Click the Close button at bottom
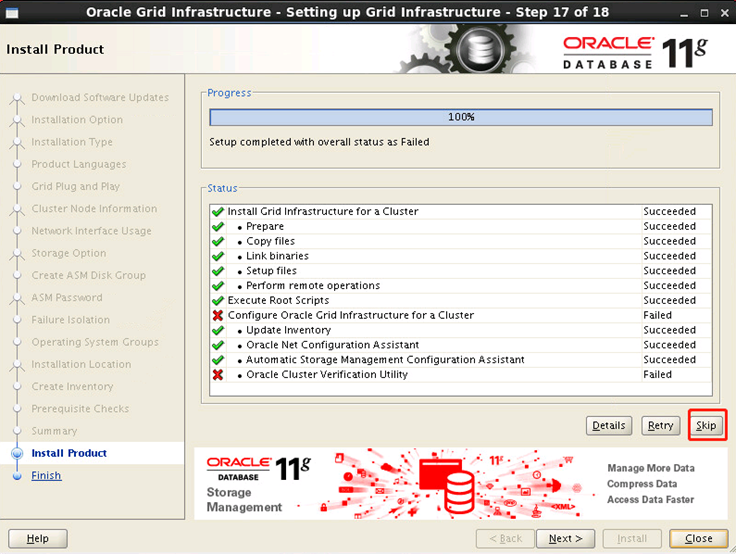Screen dimensions: 736x554 pyautogui.click(x=698, y=539)
